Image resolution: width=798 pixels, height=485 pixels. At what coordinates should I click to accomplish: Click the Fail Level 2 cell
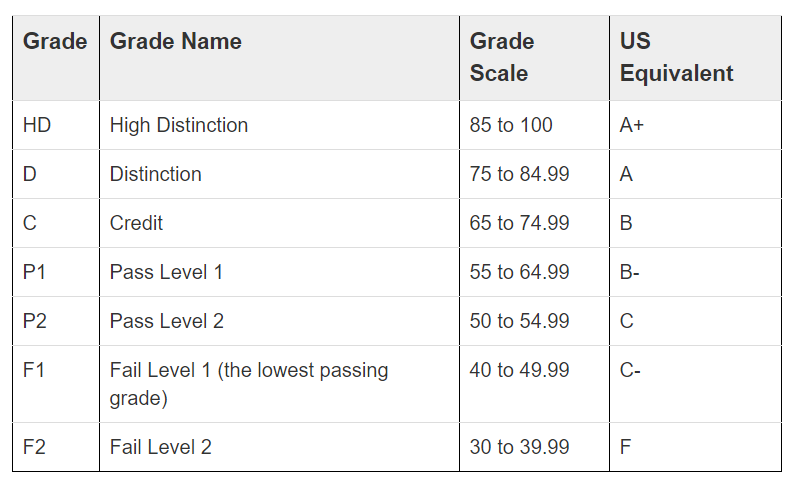161,447
